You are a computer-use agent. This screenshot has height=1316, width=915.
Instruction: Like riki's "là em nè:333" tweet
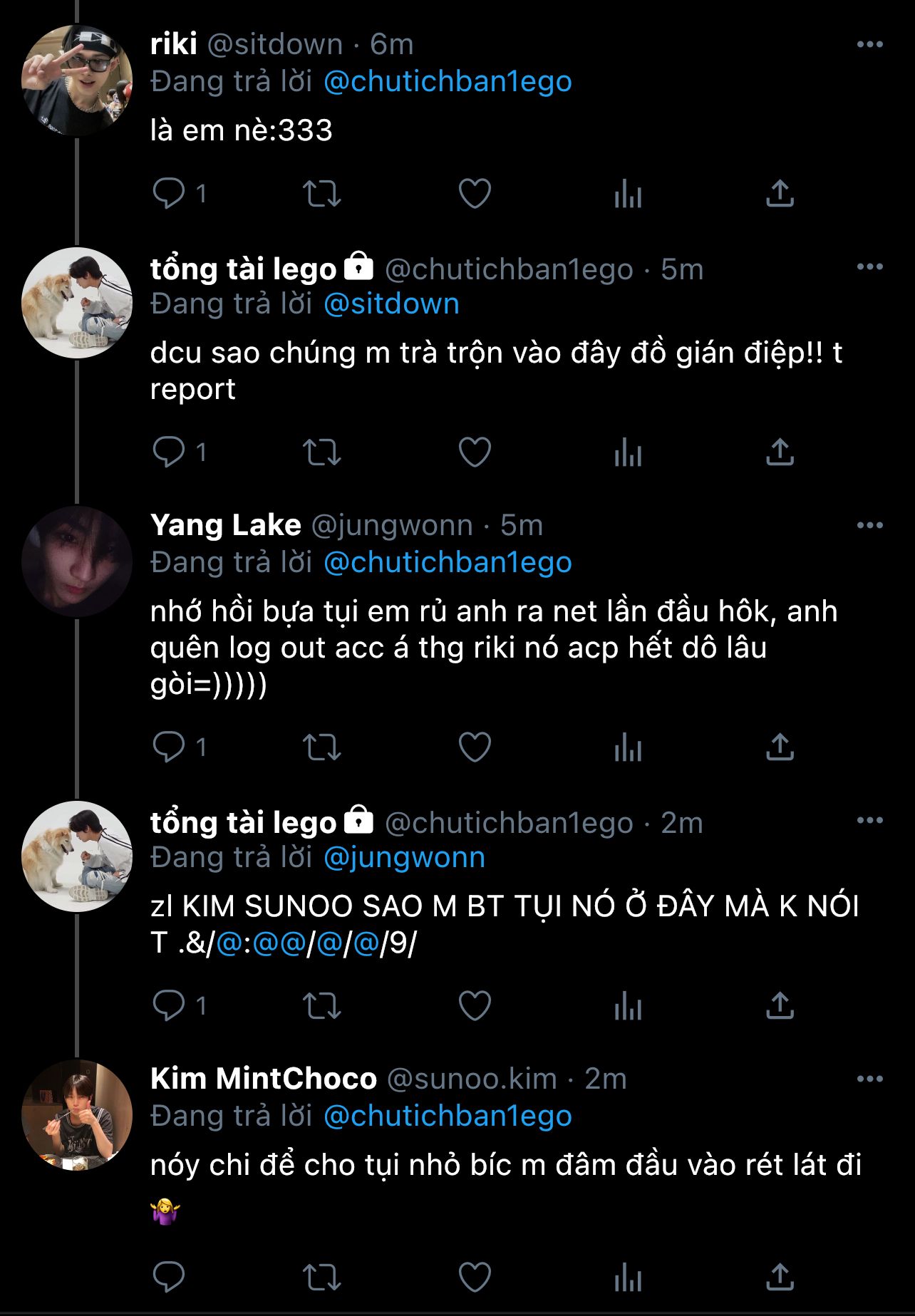[x=475, y=193]
